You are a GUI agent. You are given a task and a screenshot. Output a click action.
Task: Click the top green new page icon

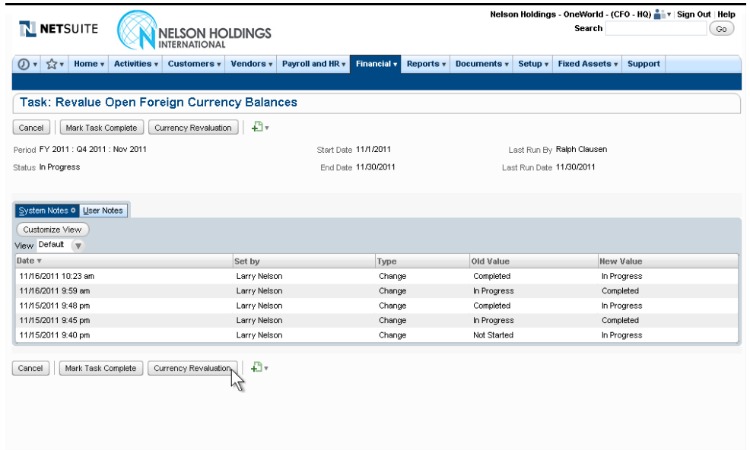point(257,127)
